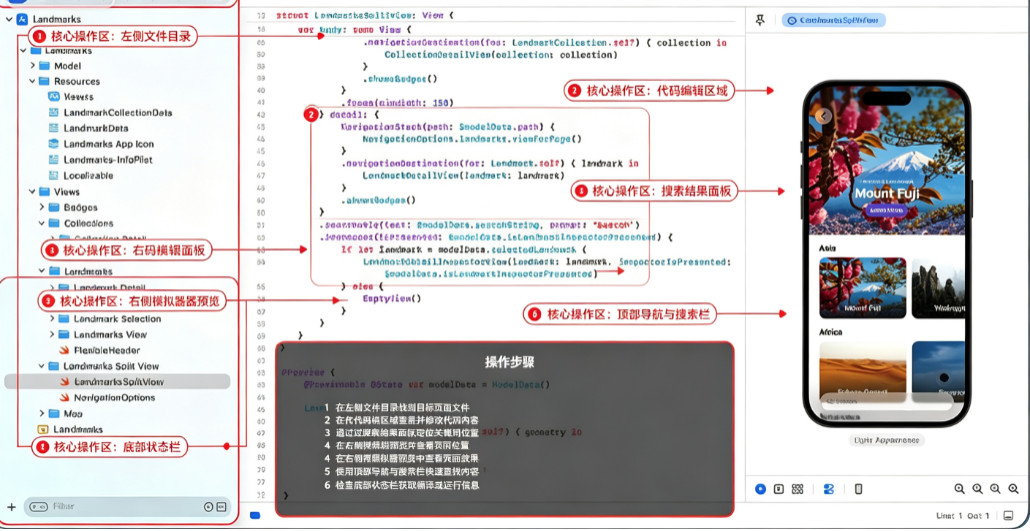Expand the Model folder
The width and height of the screenshot is (1030, 531).
(x=32, y=66)
